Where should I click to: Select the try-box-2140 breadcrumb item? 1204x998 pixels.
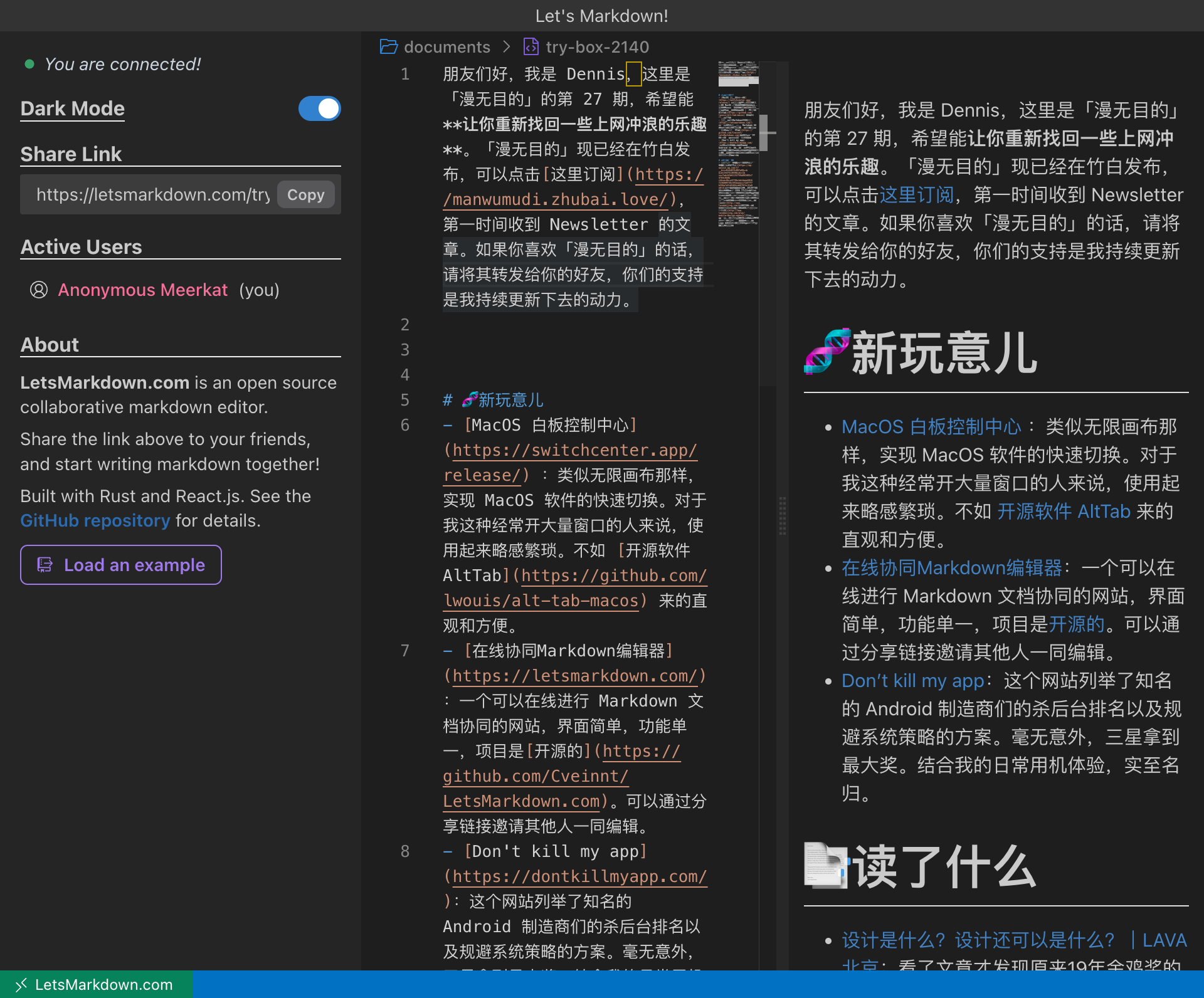597,47
